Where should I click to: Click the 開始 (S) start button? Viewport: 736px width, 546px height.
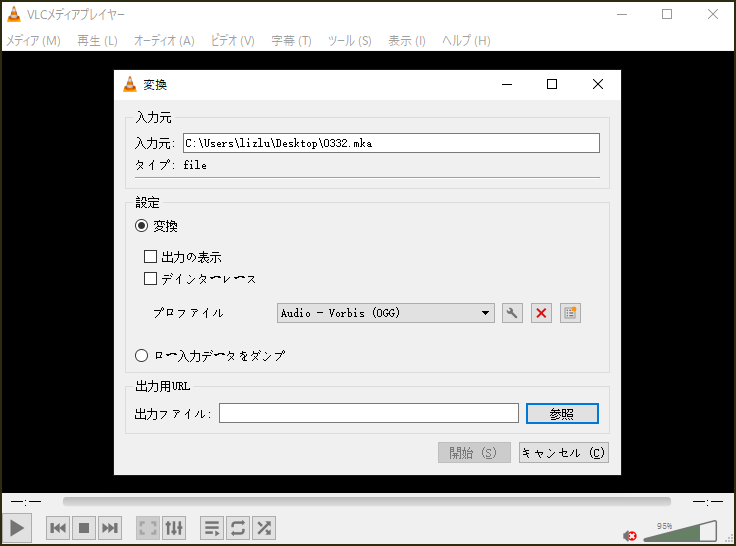(474, 453)
